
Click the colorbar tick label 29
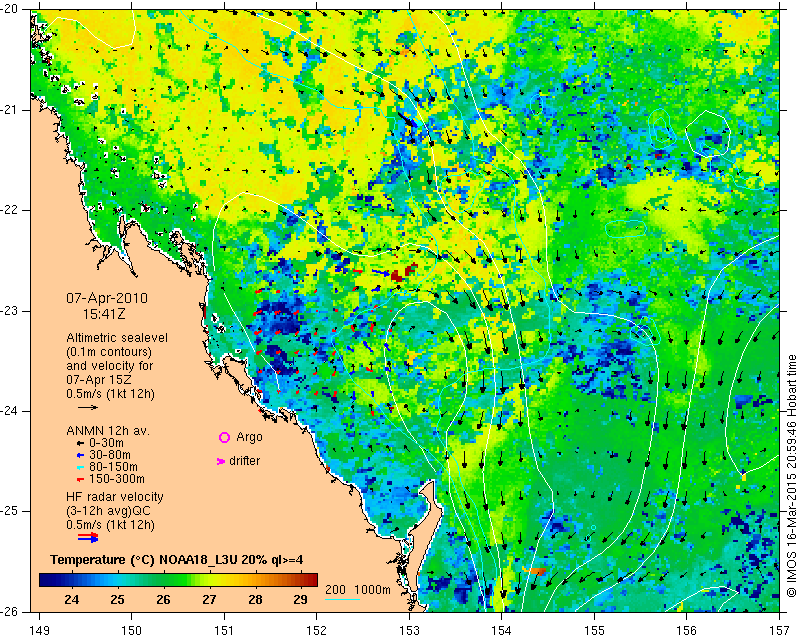[301, 599]
